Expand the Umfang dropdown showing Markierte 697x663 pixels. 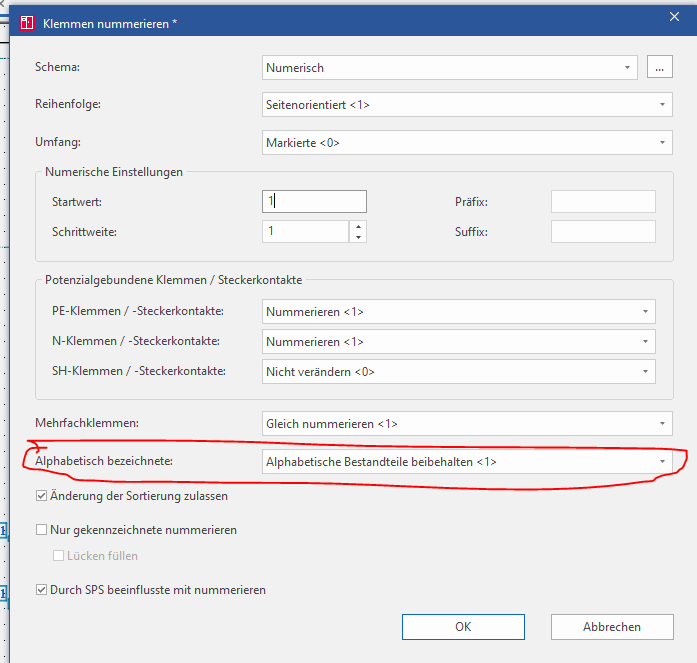click(x=467, y=143)
